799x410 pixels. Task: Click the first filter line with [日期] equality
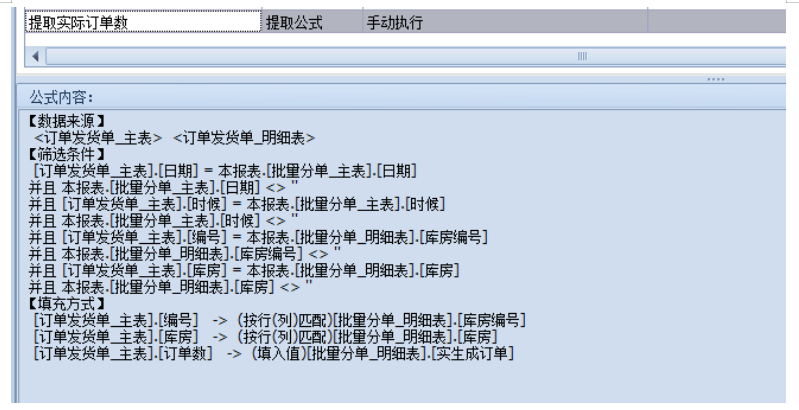225,171
